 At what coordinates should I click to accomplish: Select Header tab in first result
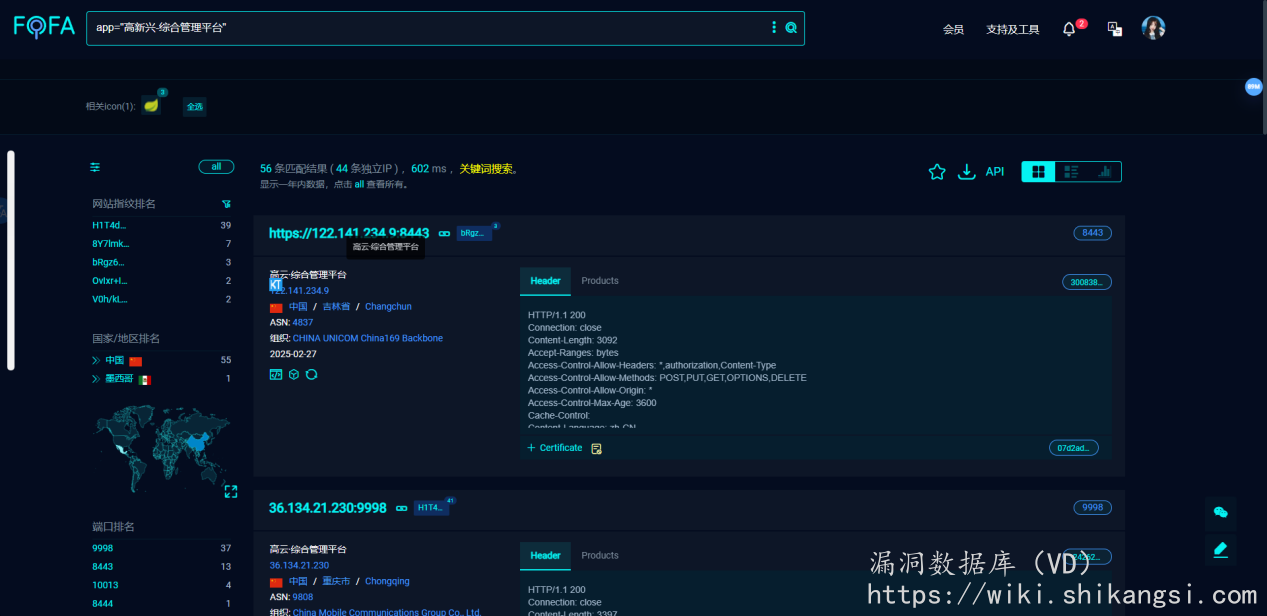click(x=545, y=281)
